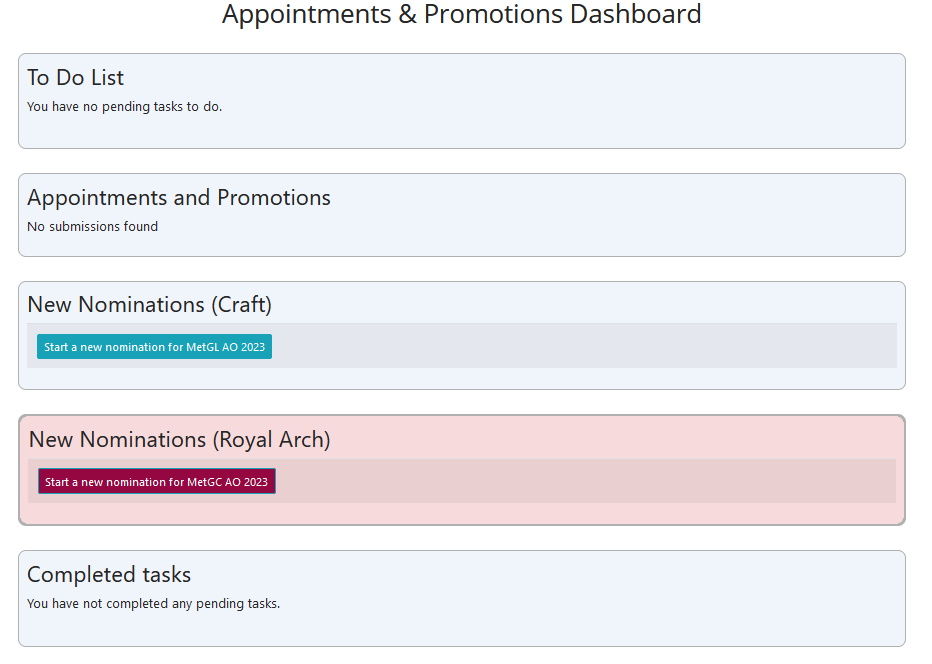This screenshot has height=664, width=932.
Task: Click the word 'Craft' in the nominations heading
Action: coord(242,305)
